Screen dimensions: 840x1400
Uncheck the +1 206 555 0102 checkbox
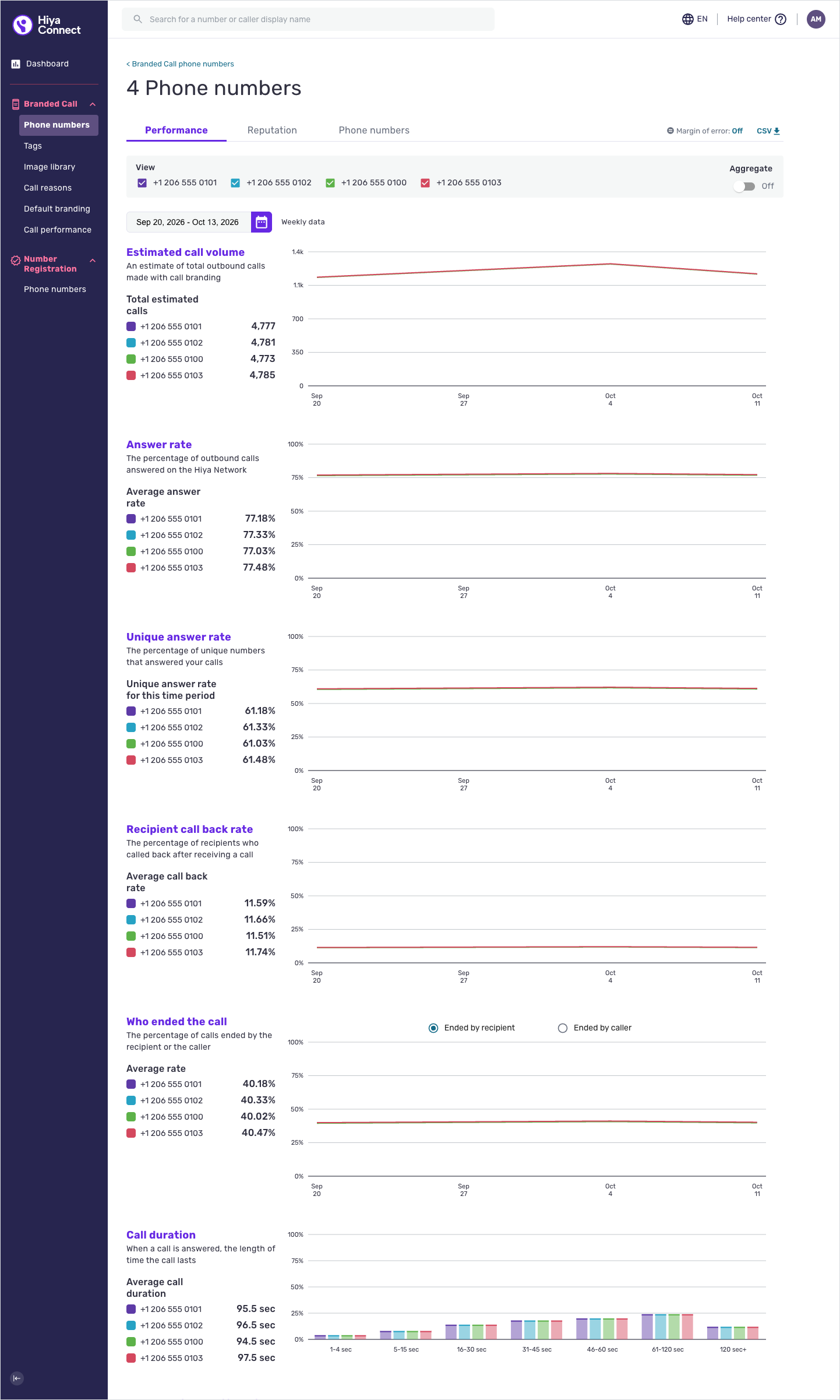(x=235, y=183)
